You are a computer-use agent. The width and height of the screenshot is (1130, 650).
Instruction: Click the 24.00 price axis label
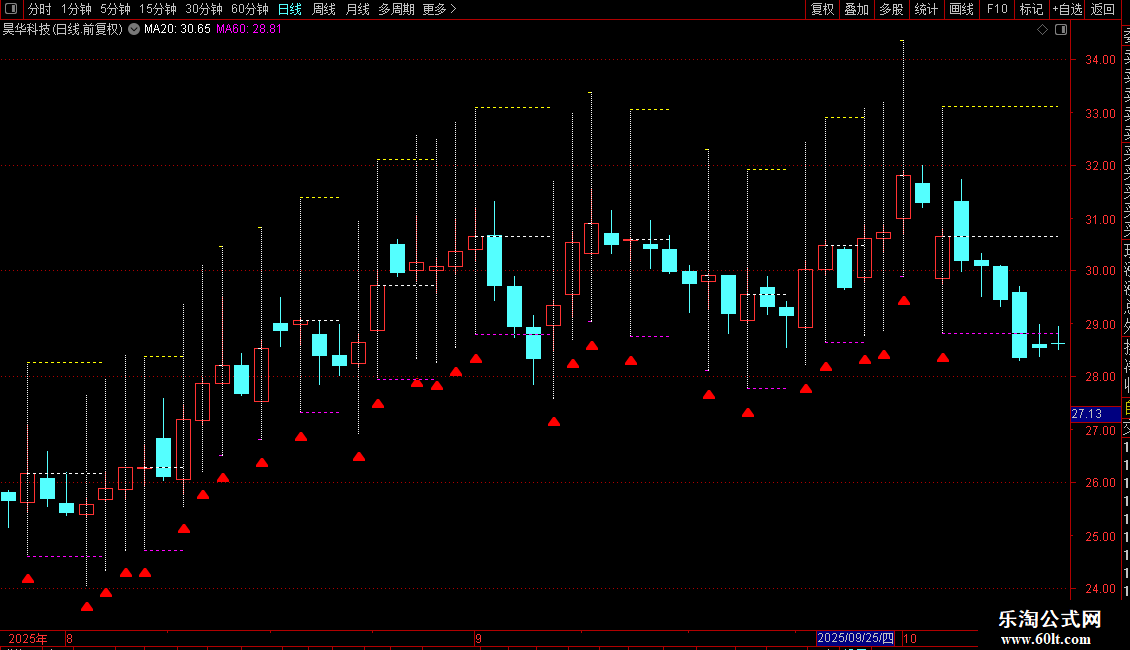pyautogui.click(x=1100, y=589)
